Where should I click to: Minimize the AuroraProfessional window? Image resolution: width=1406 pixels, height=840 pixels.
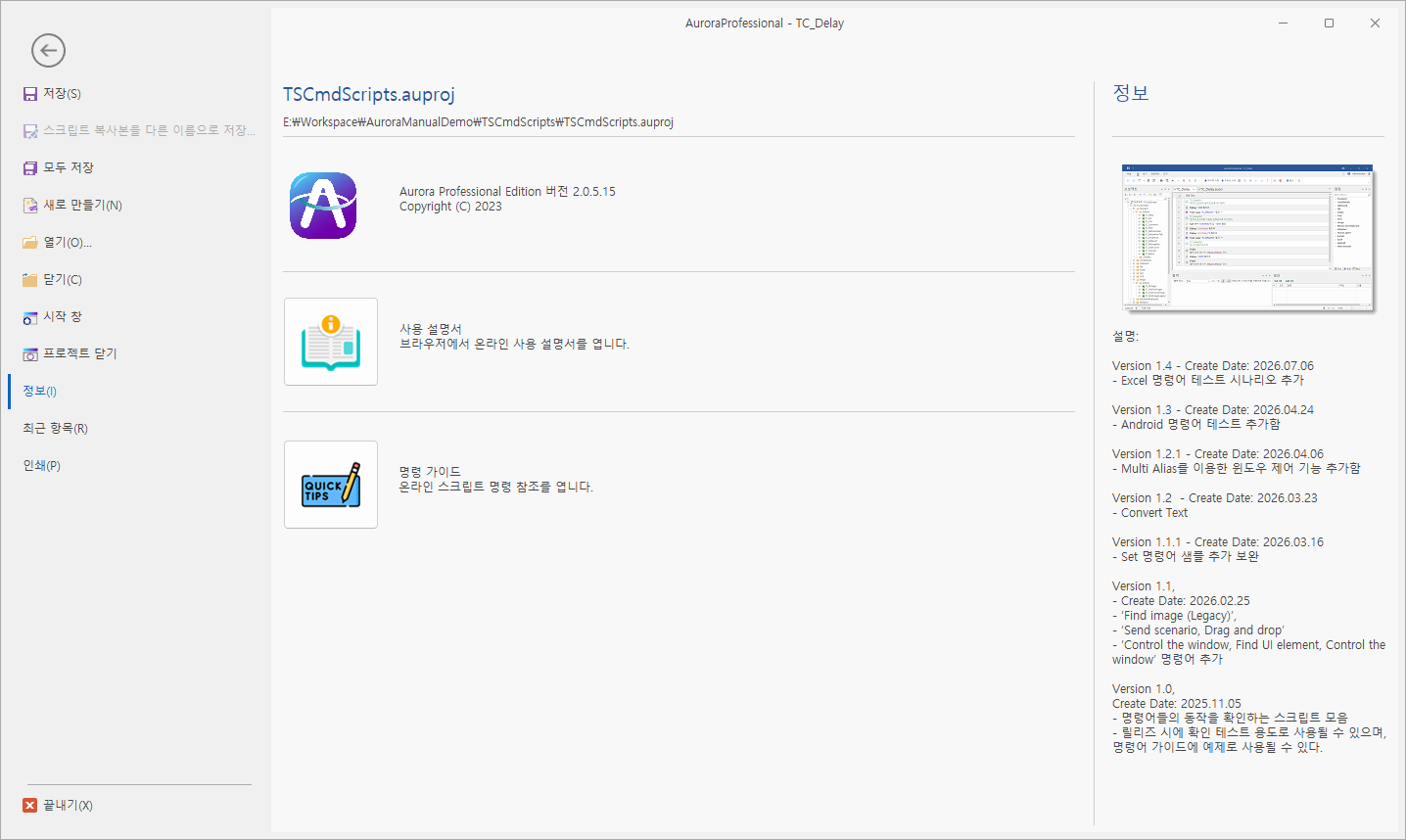point(1283,23)
